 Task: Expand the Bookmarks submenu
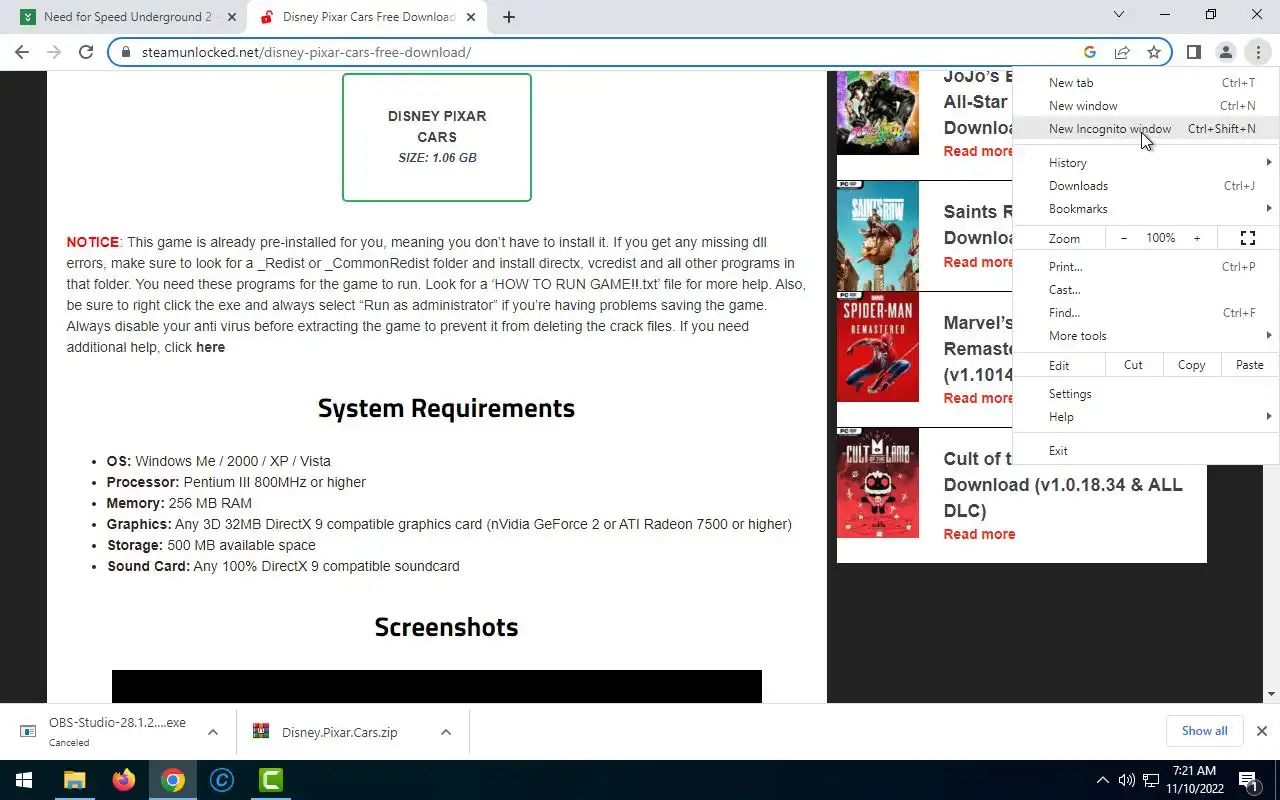[x=1146, y=209]
